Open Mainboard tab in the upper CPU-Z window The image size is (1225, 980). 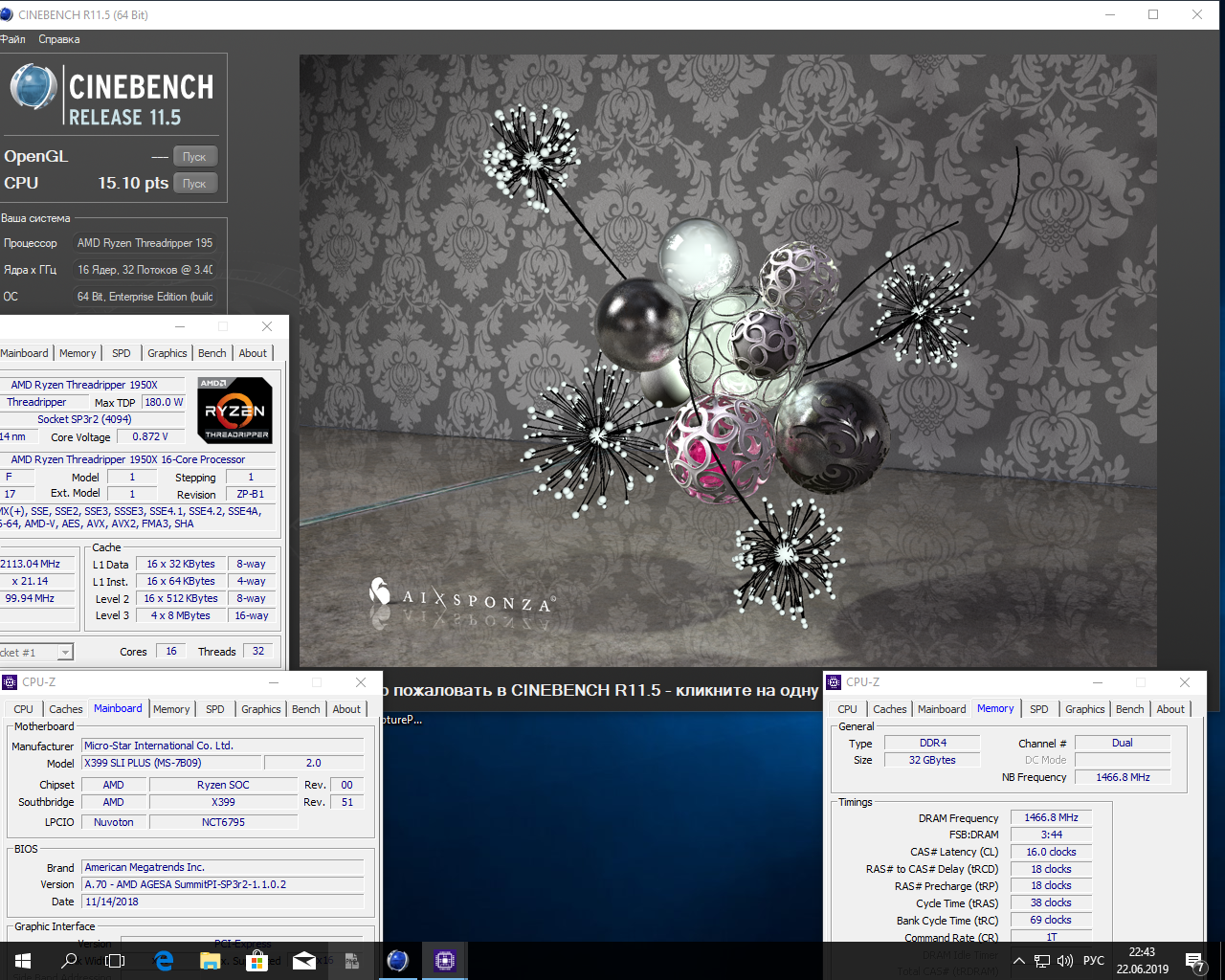[24, 353]
